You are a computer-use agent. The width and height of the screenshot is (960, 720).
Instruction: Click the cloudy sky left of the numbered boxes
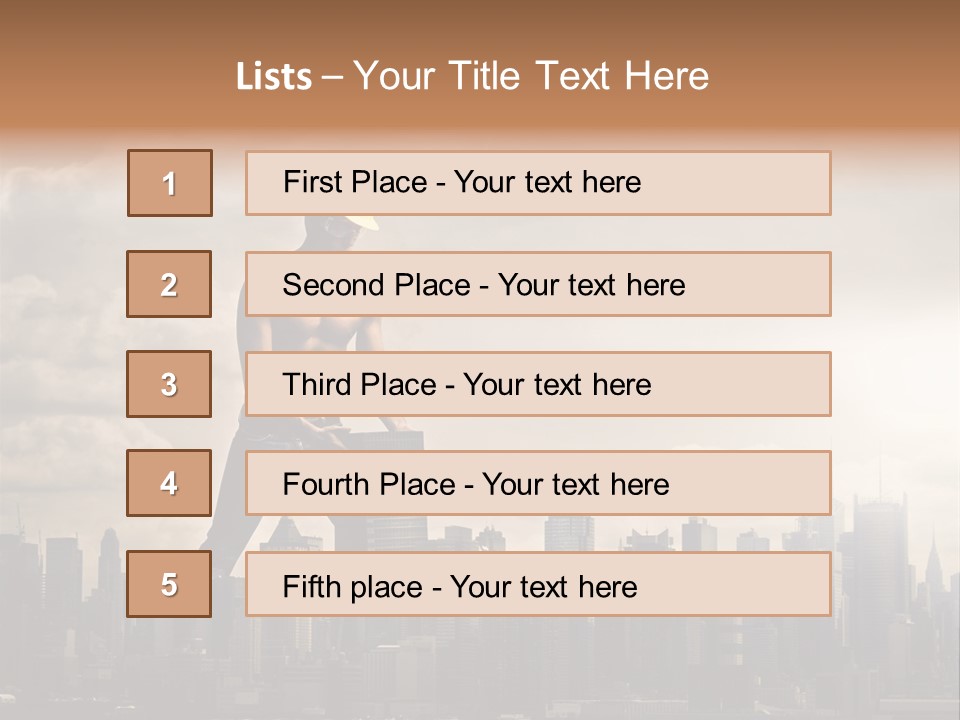tap(60, 300)
